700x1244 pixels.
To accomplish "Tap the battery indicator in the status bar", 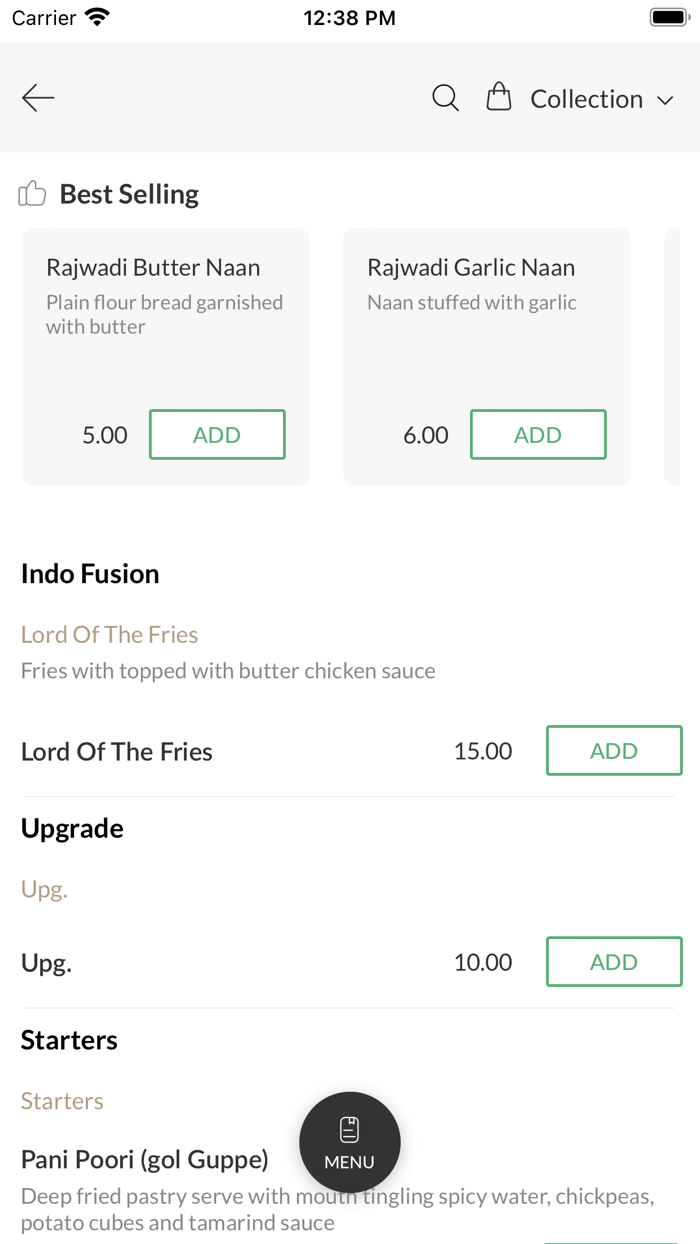I will tap(668, 16).
